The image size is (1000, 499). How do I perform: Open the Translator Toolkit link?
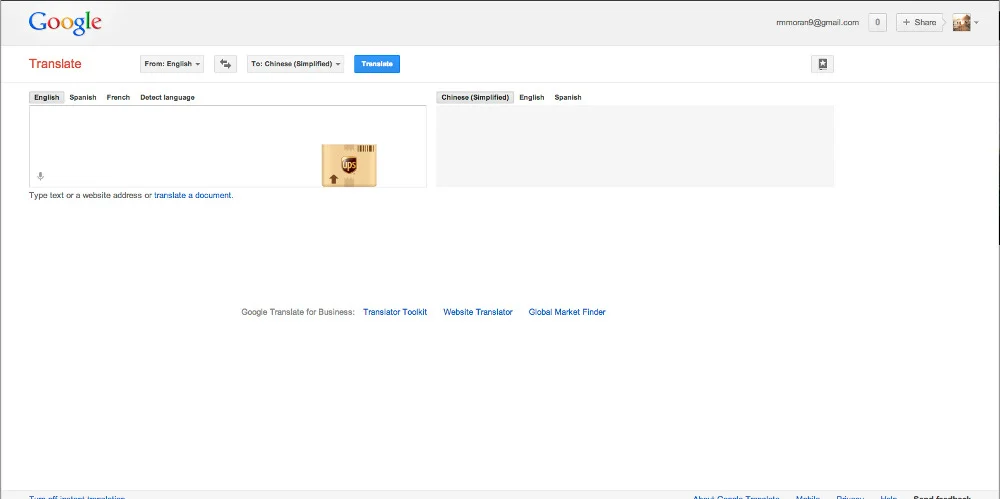tap(395, 312)
